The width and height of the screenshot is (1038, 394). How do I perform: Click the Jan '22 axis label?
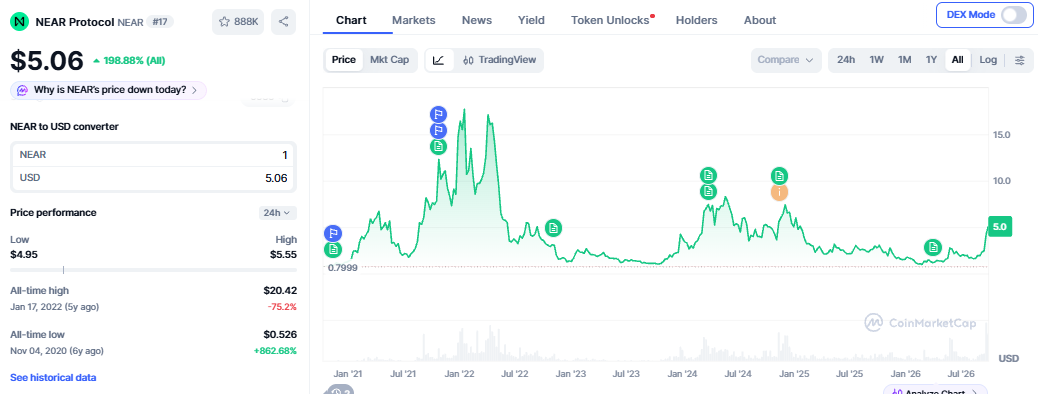[x=458, y=374]
